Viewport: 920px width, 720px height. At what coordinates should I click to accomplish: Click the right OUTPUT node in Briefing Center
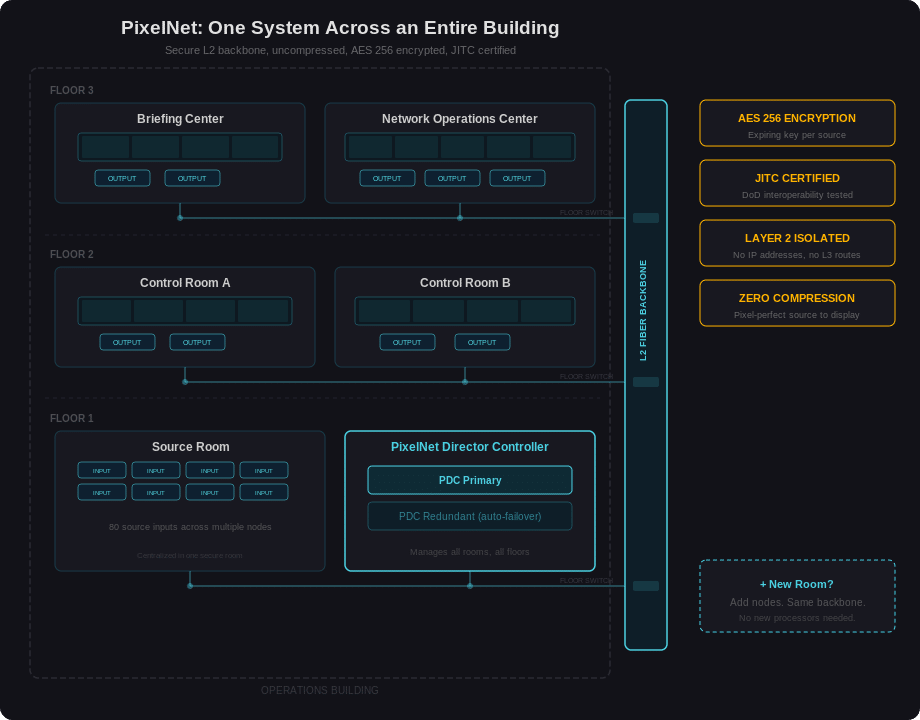tap(192, 178)
